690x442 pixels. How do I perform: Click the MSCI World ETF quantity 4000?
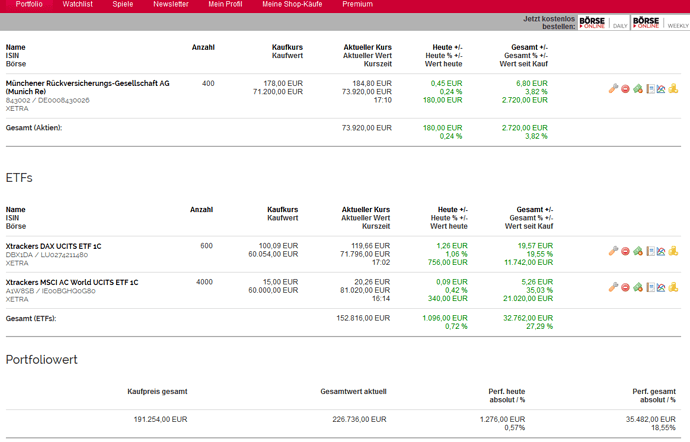coord(204,282)
